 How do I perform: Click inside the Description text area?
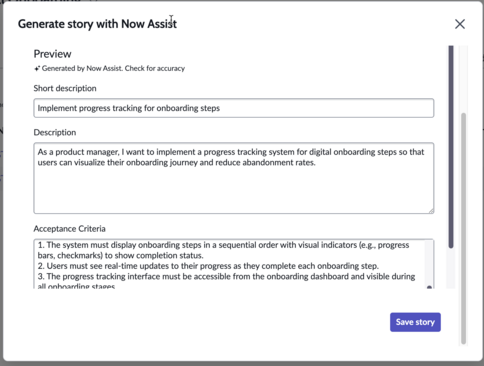point(234,178)
